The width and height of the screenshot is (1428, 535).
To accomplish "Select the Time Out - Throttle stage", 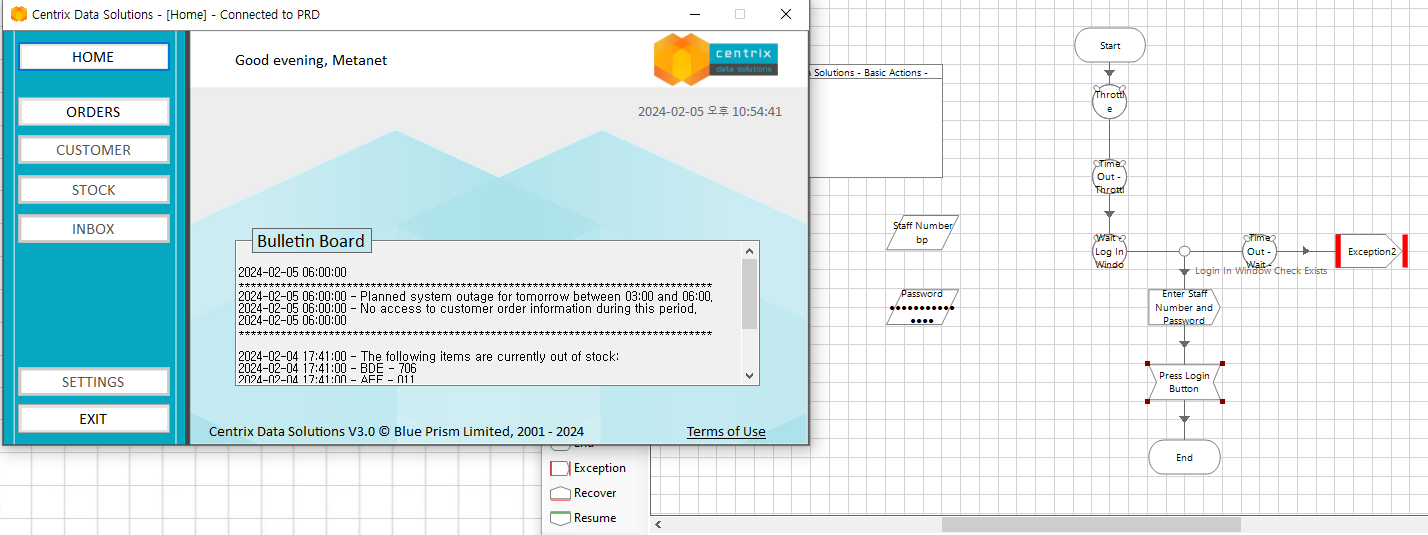I will click(1110, 177).
